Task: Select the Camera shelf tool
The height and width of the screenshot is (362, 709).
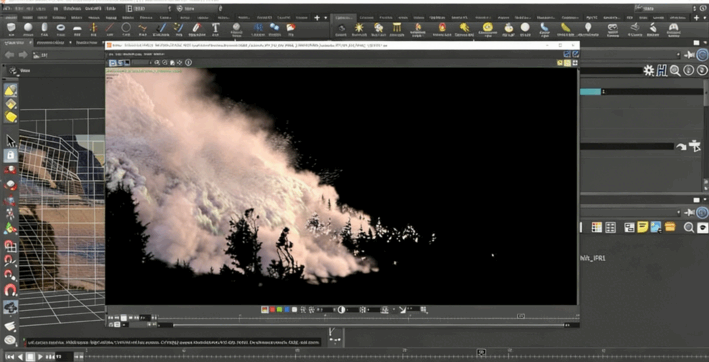Action: 342,29
